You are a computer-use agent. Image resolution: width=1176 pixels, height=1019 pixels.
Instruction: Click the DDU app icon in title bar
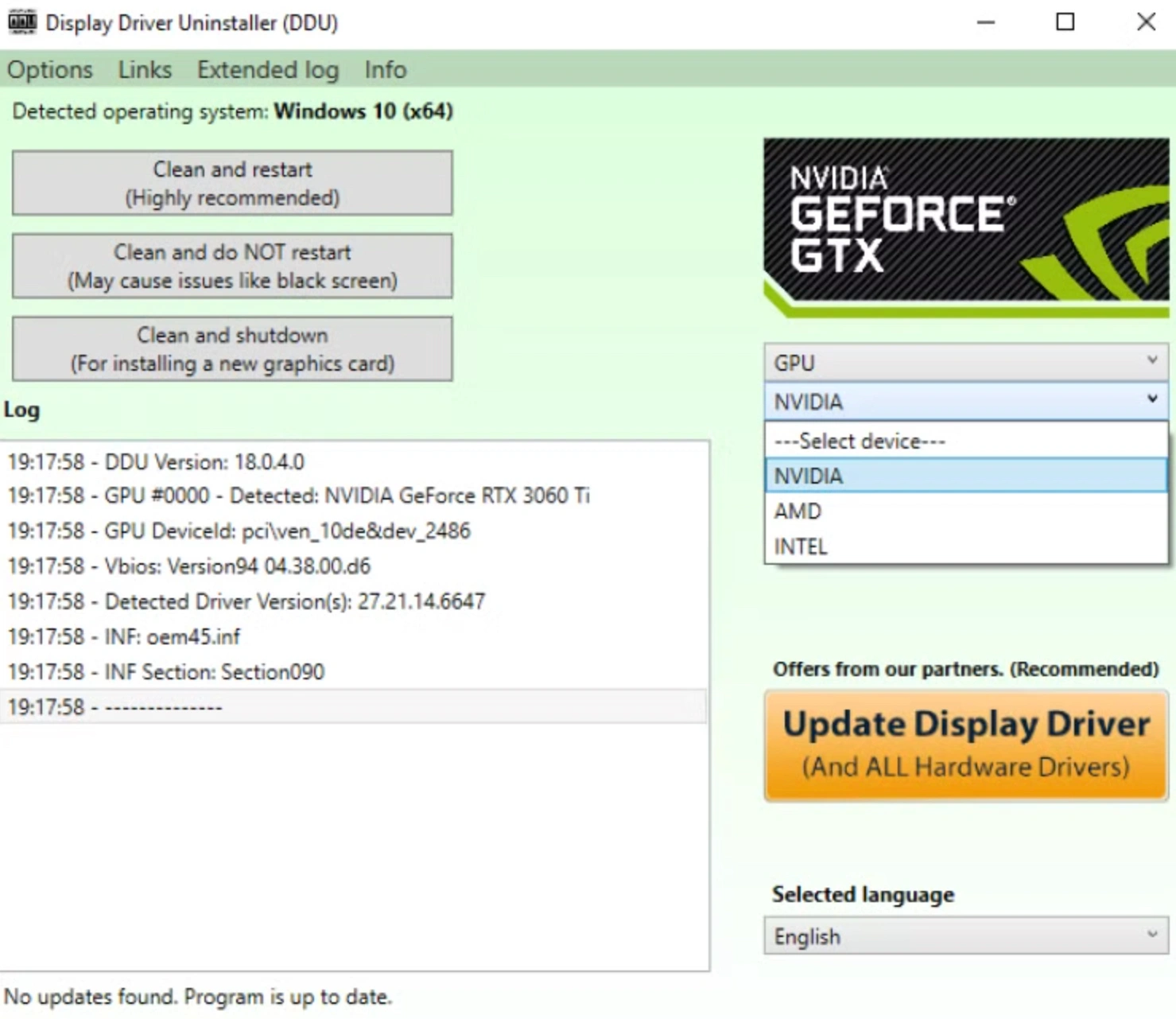point(22,22)
